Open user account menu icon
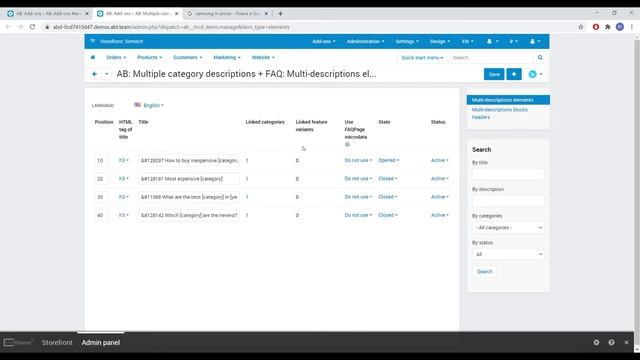Image resolution: width=640 pixels, height=360 pixels. pos(535,41)
